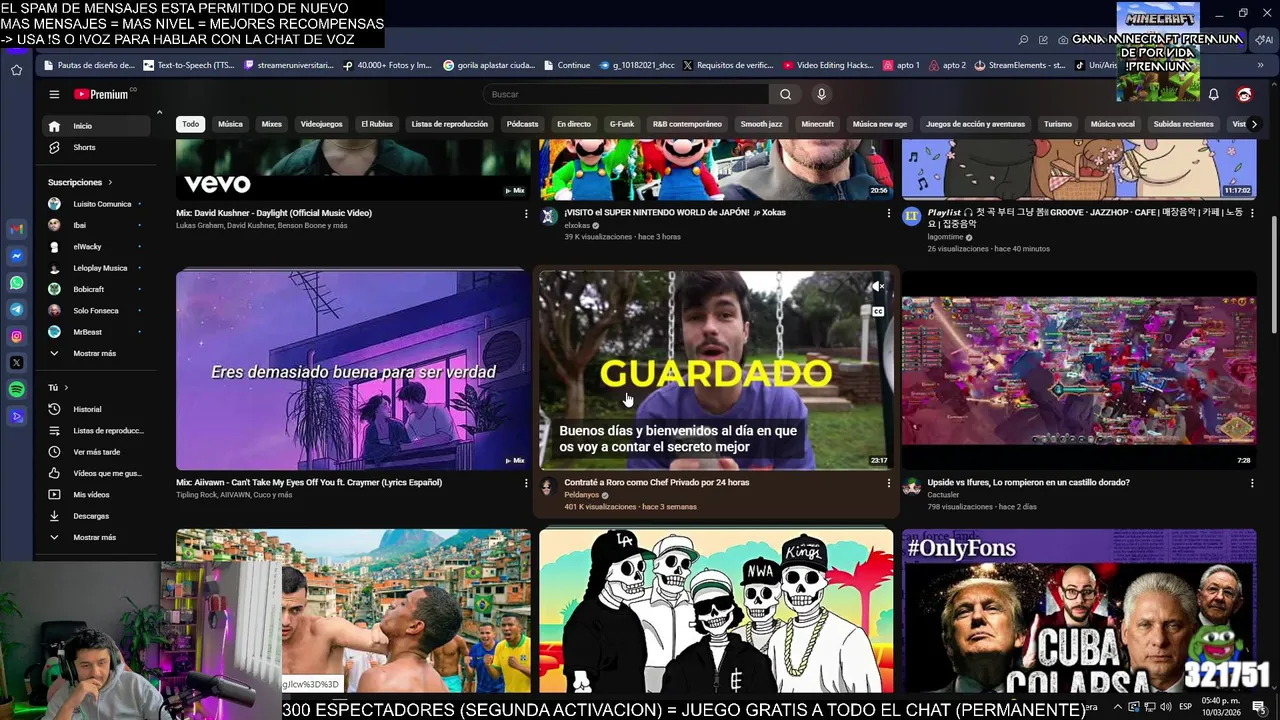1280x720 pixels.
Task: Open Gmail from the browser sidebar
Action: [x=17, y=229]
